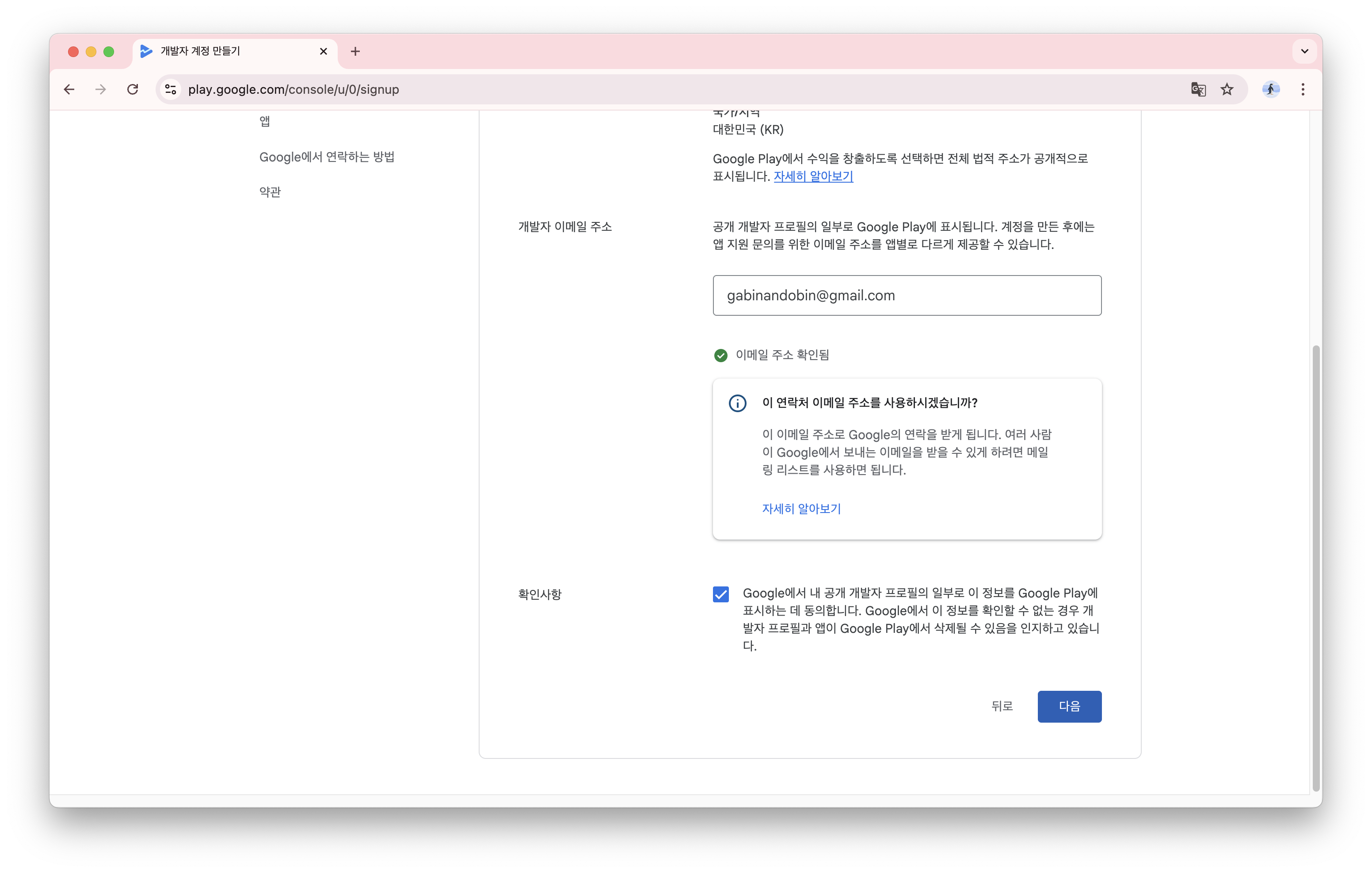1372x873 pixels.
Task: Click the browser forward arrow
Action: click(x=101, y=89)
